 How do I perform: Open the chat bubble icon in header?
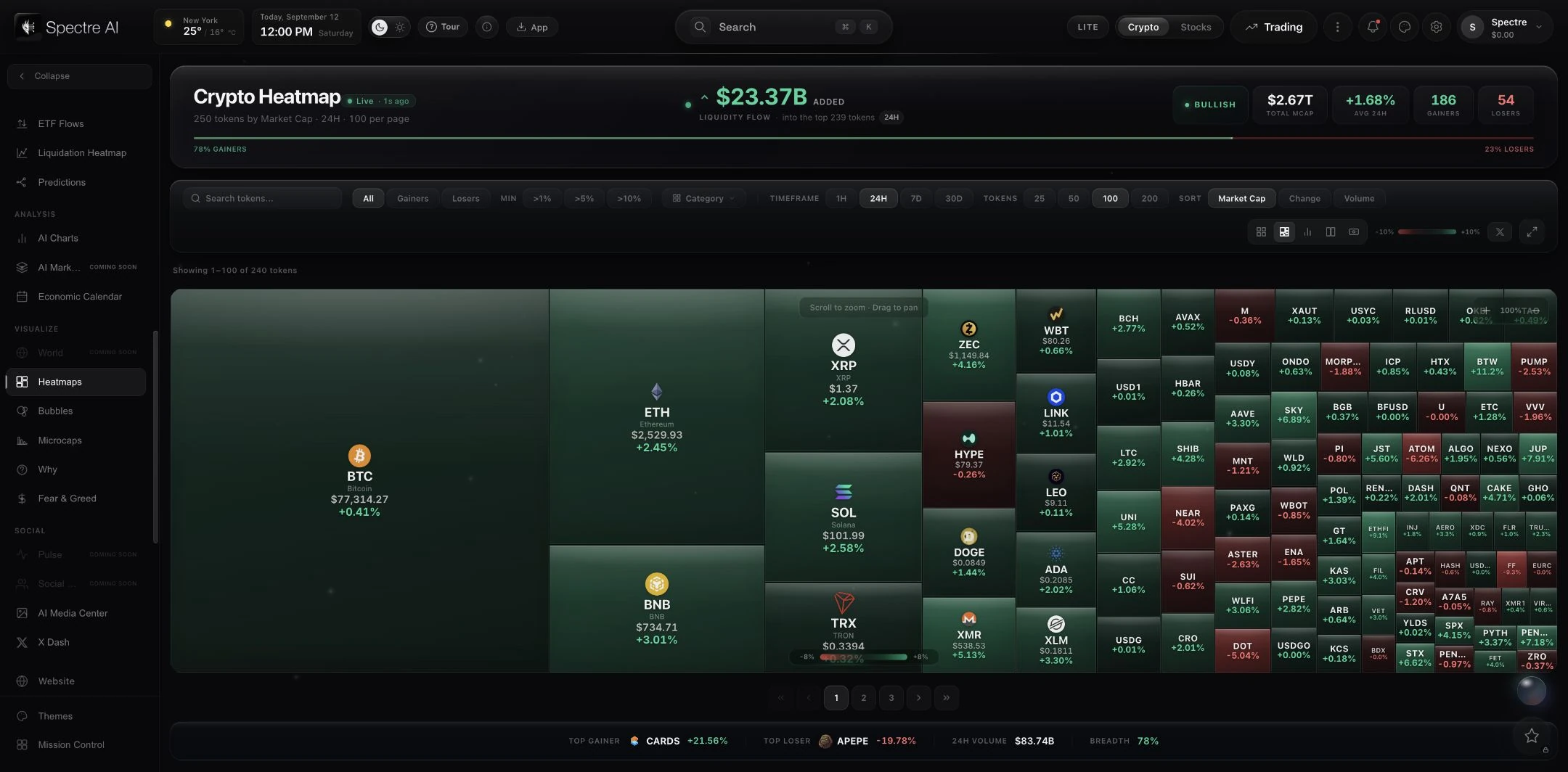pyautogui.click(x=1405, y=27)
